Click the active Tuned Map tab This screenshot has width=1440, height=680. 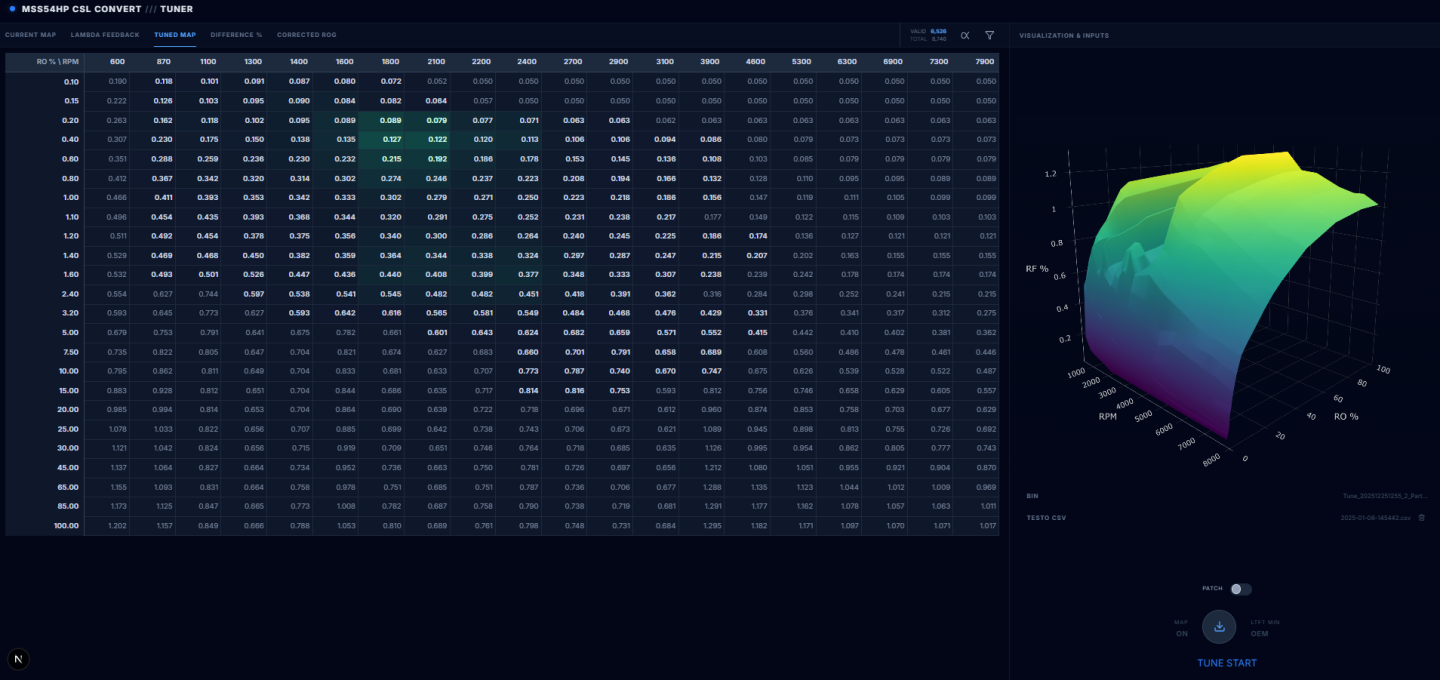[175, 35]
